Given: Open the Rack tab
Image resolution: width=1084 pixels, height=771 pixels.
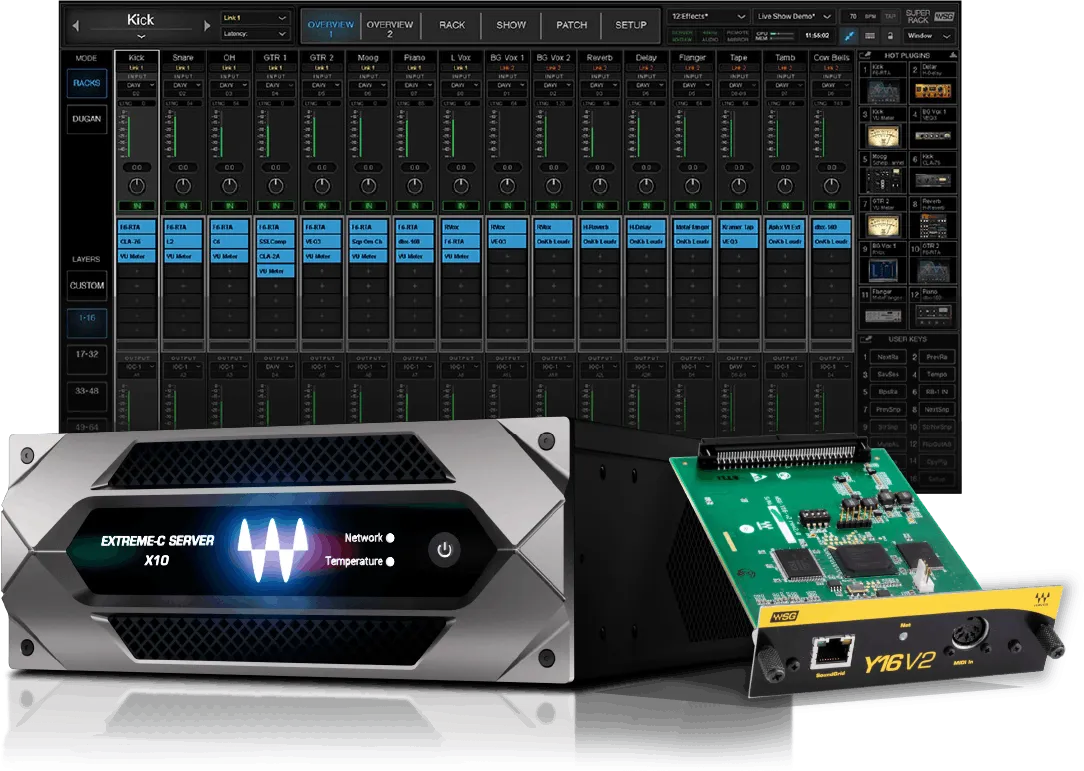Looking at the screenshot, I should [x=452, y=26].
